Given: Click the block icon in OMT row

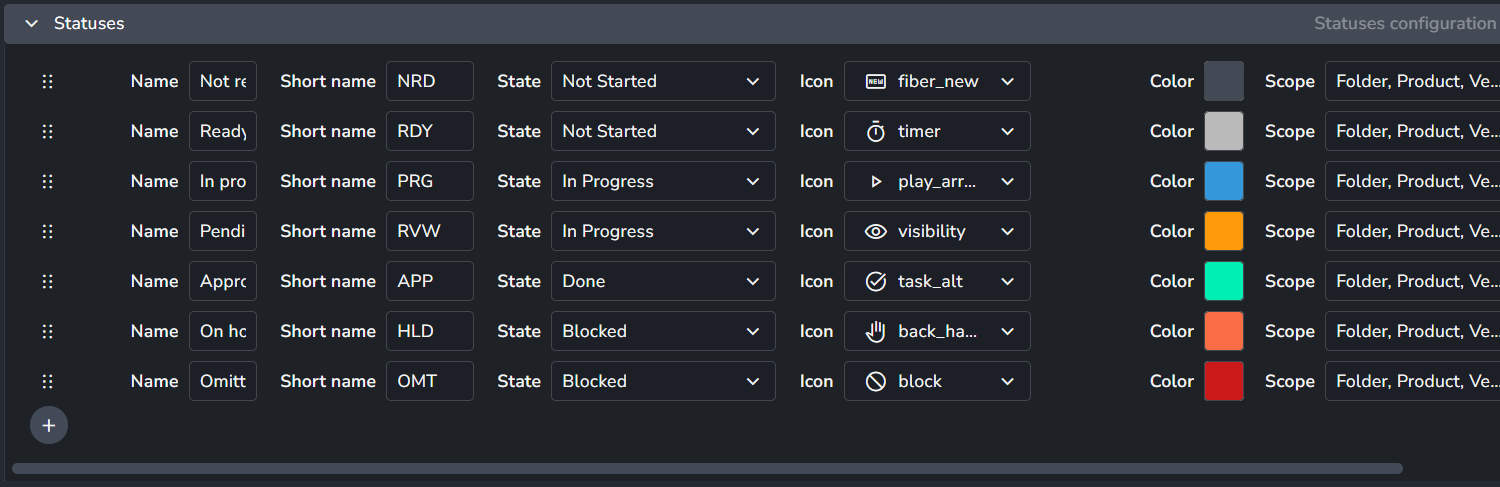Looking at the screenshot, I should click(x=876, y=381).
